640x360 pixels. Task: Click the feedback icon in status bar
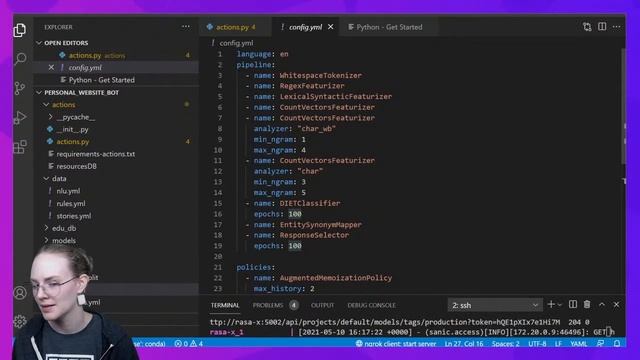pos(600,344)
